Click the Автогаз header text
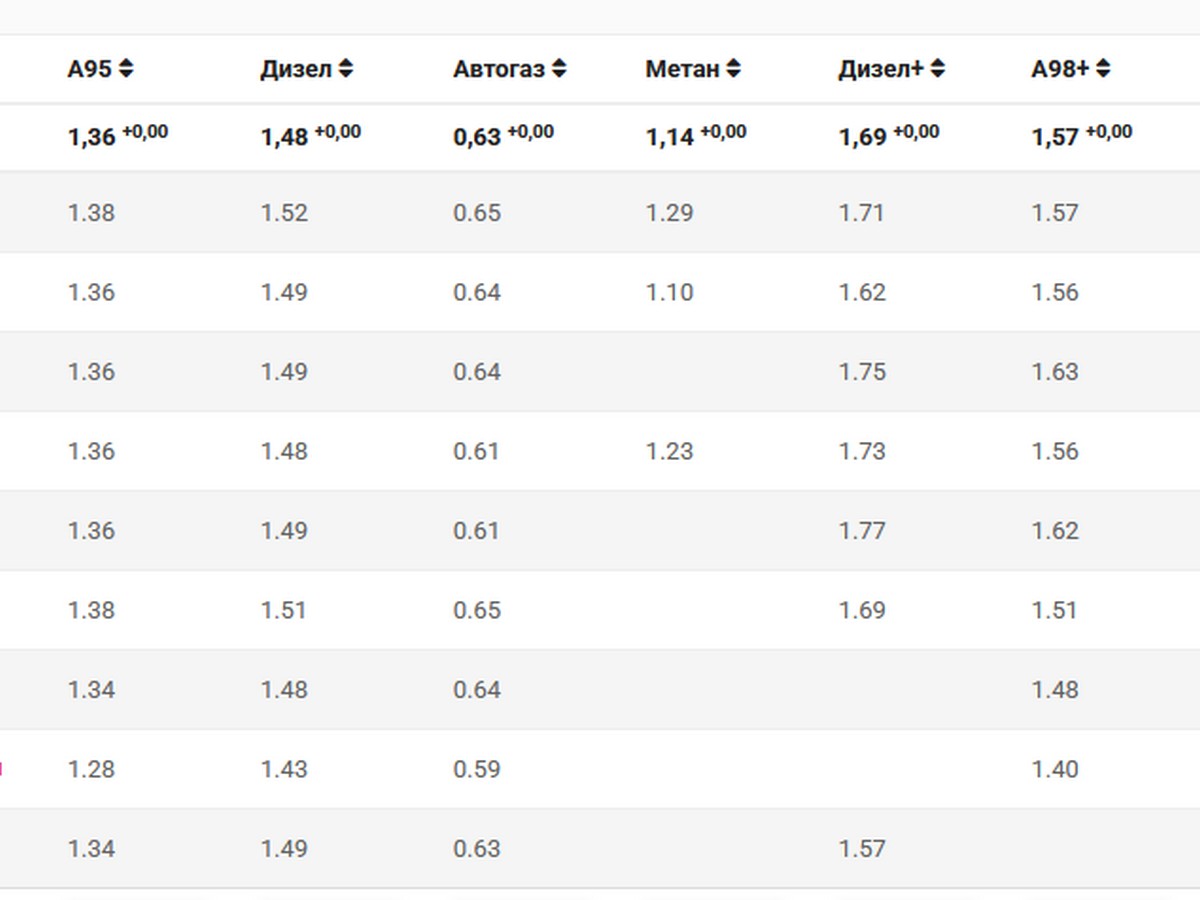 pyautogui.click(x=498, y=69)
